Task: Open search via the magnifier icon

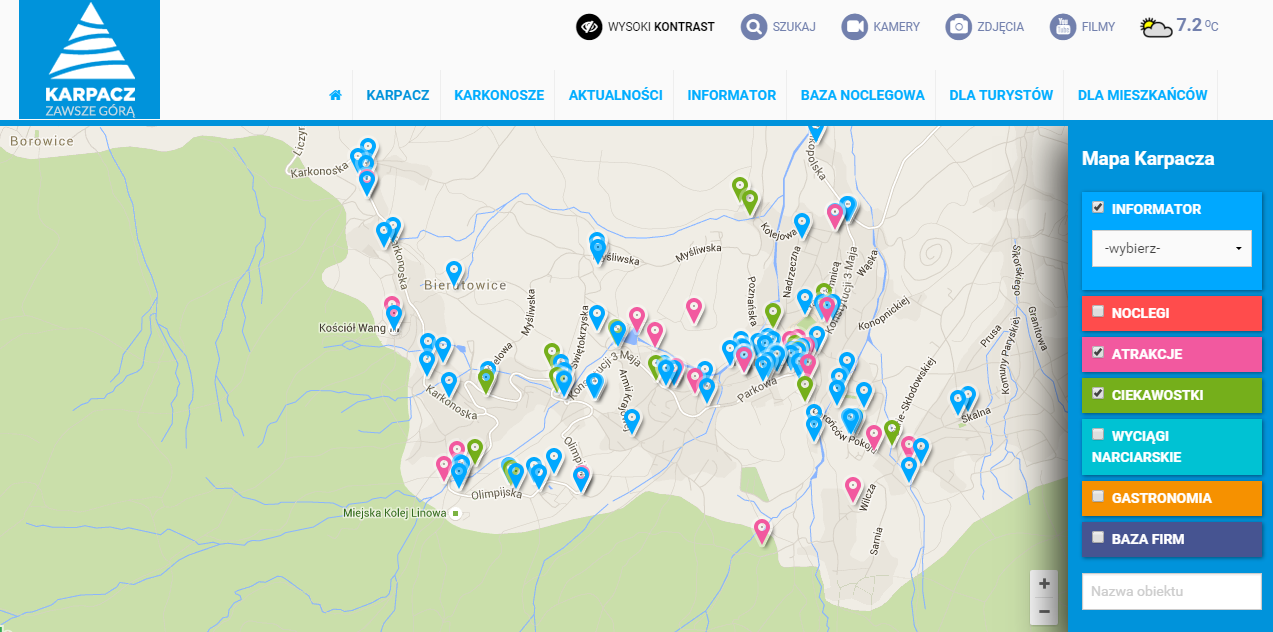Action: pos(753,27)
